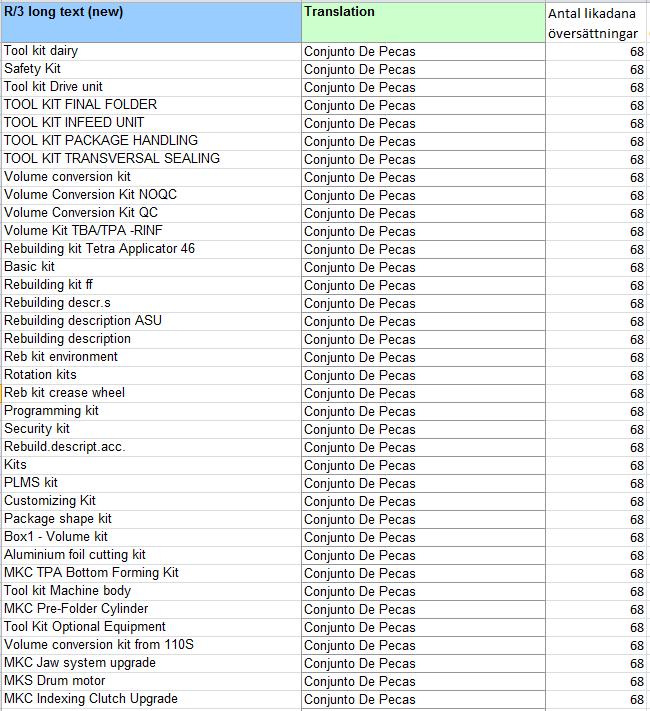Select the 'Rebuild.descript.acc.' cell

point(151,447)
